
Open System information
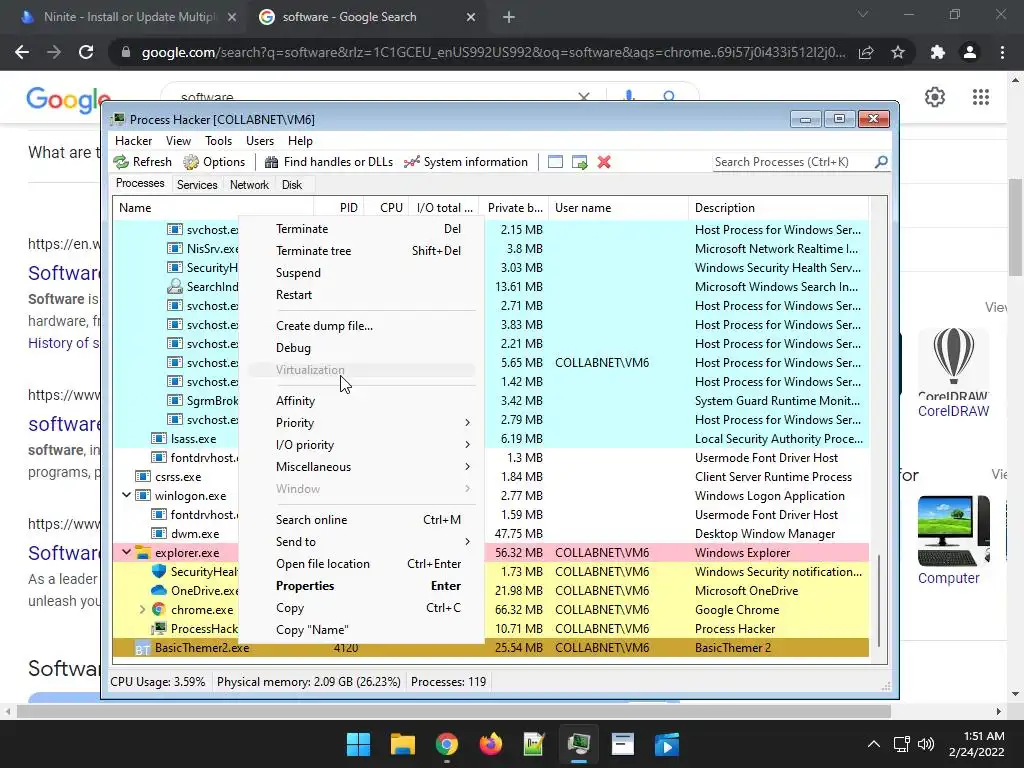pos(466,162)
